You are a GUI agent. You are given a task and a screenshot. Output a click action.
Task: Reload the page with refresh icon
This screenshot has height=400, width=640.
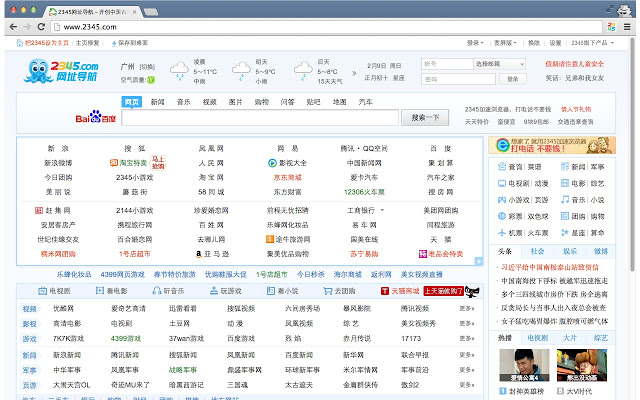[41, 27]
